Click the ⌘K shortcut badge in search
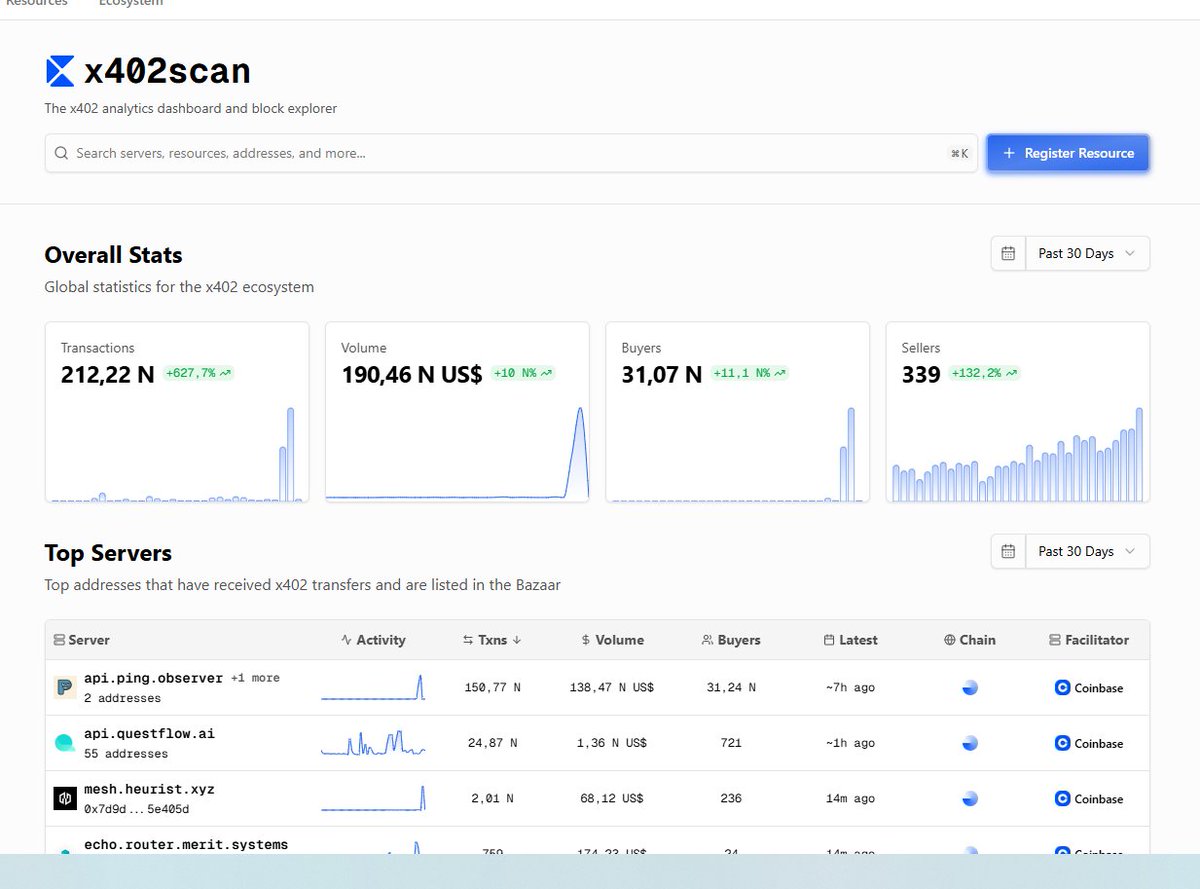Image resolution: width=1200 pixels, height=889 pixels. pos(960,153)
